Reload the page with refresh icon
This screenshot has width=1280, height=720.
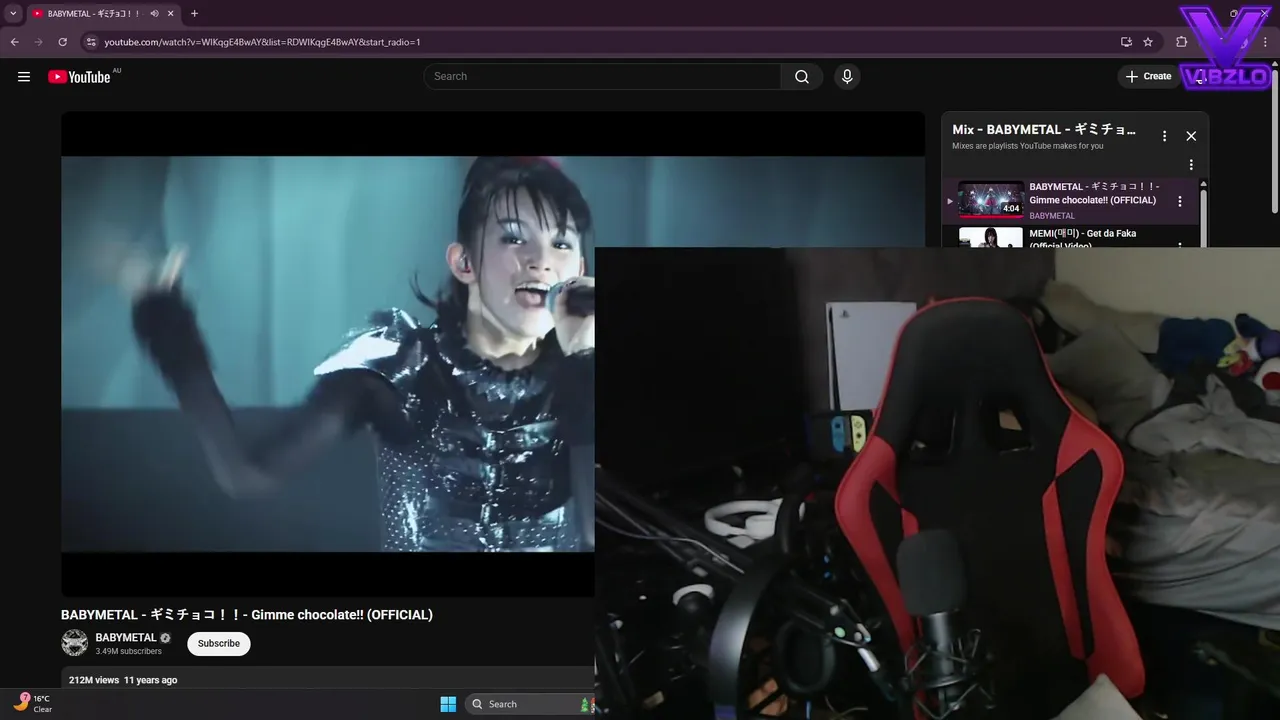(x=62, y=42)
